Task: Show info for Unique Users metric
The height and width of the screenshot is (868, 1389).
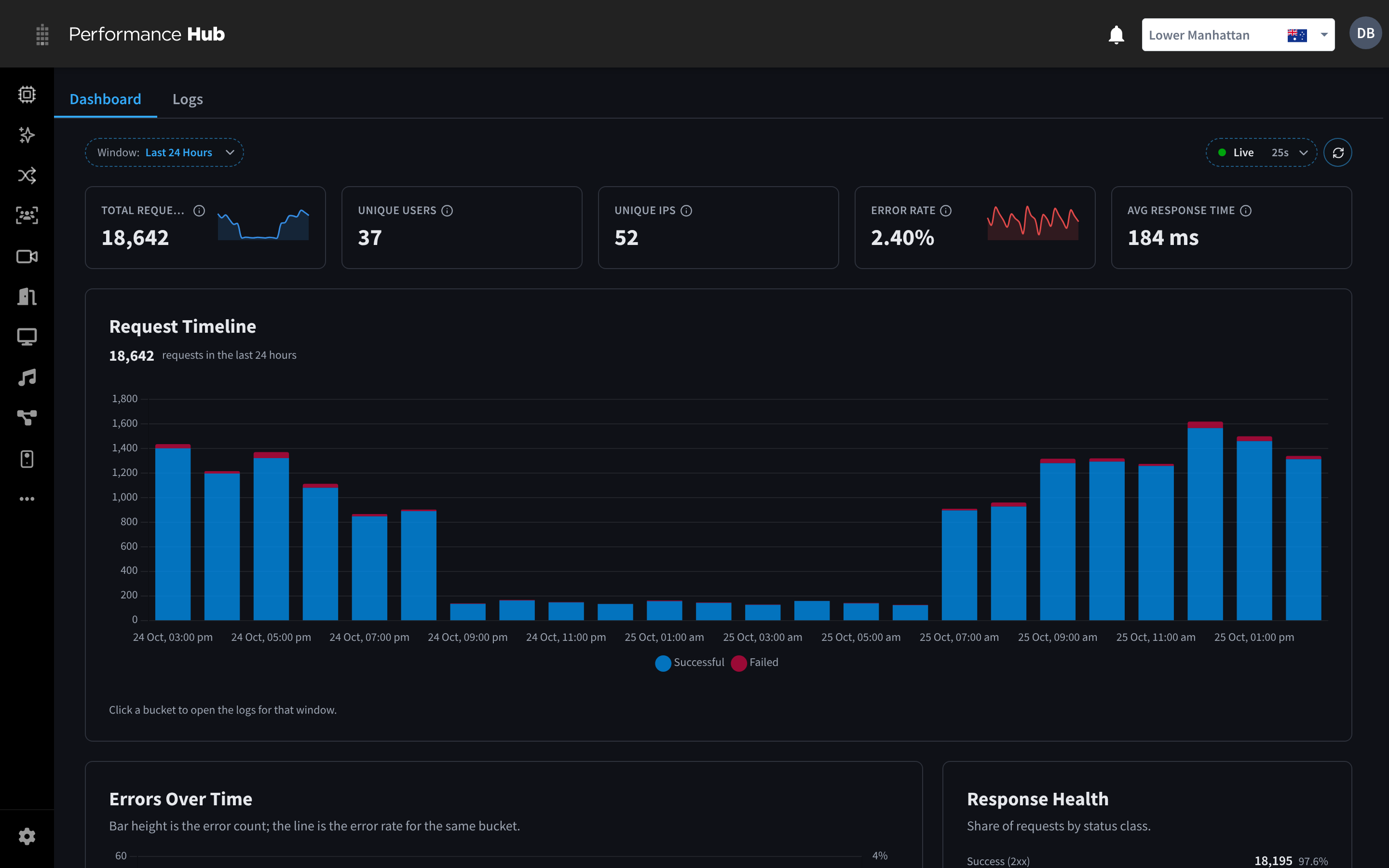Action: point(447,211)
